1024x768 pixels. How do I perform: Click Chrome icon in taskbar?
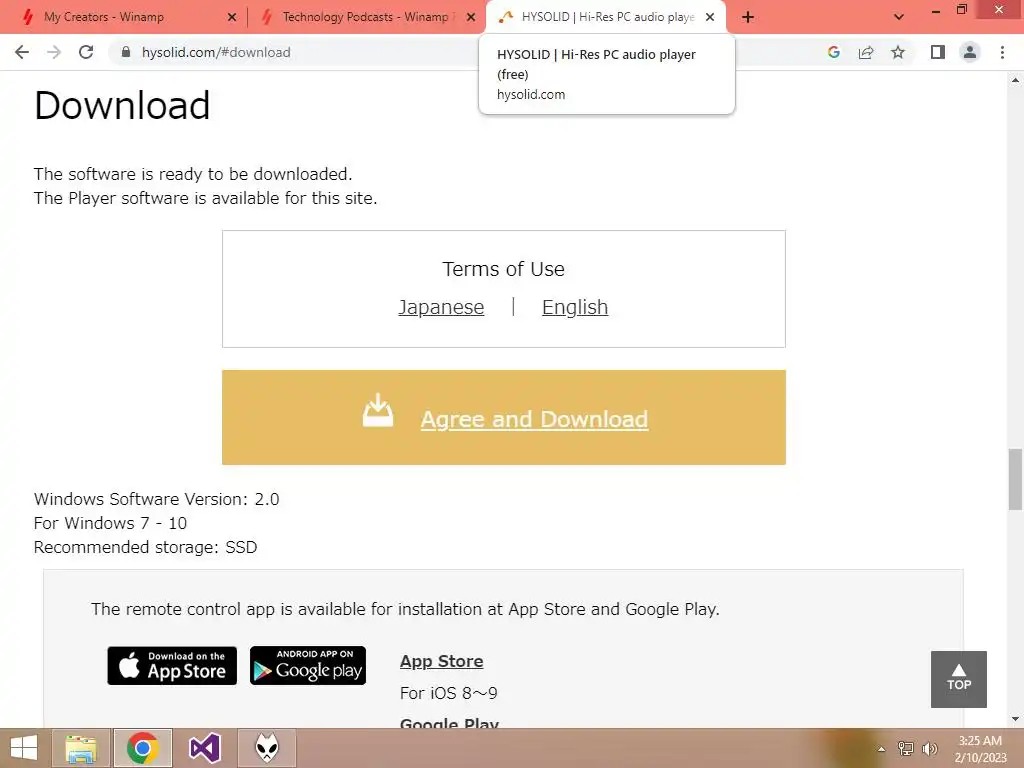click(x=142, y=748)
